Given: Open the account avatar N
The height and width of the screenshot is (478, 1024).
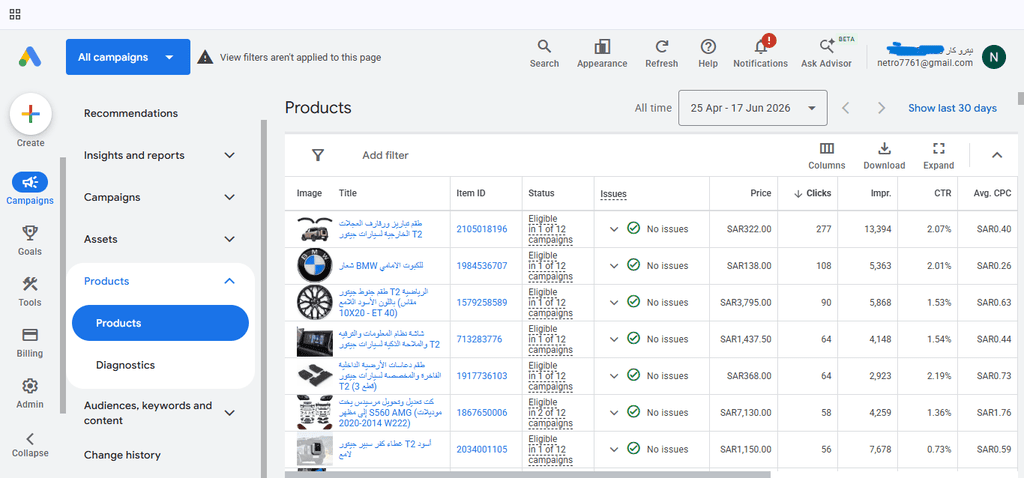Looking at the screenshot, I should 994,57.
